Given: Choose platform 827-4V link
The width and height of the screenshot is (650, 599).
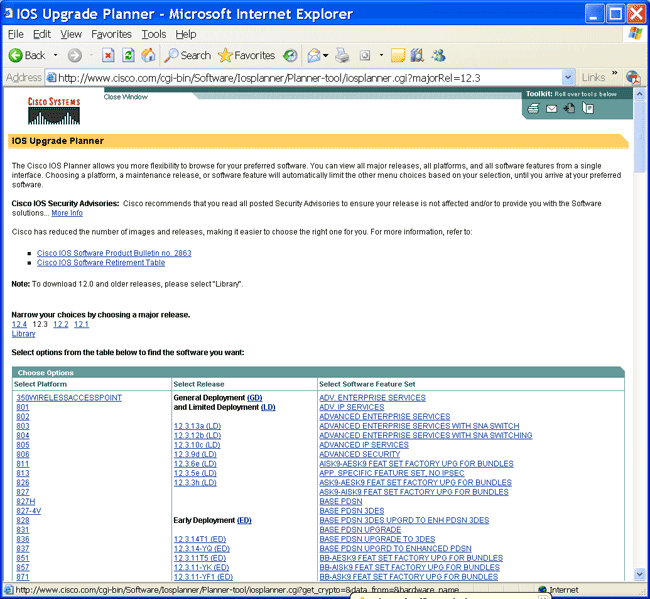Looking at the screenshot, I should tap(29, 511).
